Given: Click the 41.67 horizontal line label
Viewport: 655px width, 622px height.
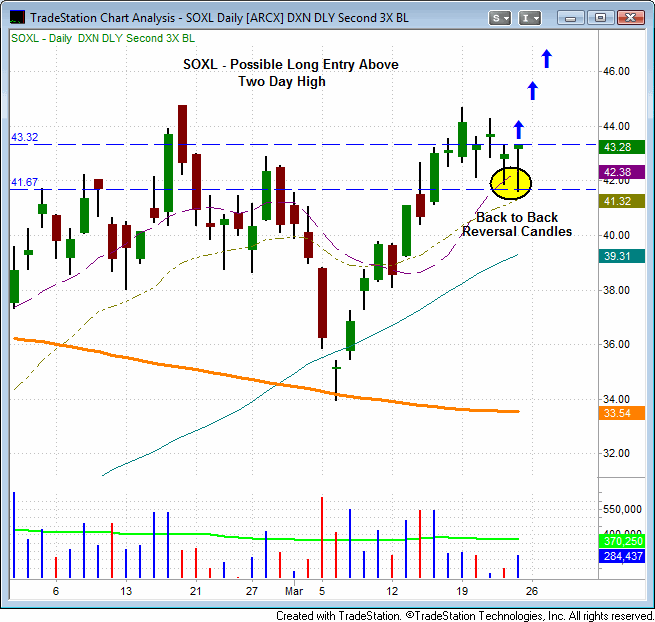Looking at the screenshot, I should [x=25, y=182].
